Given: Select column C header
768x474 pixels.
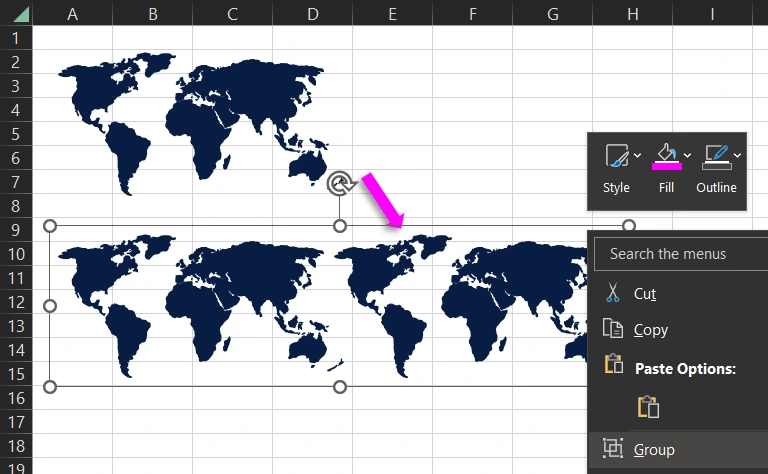Looking at the screenshot, I should 233,13.
